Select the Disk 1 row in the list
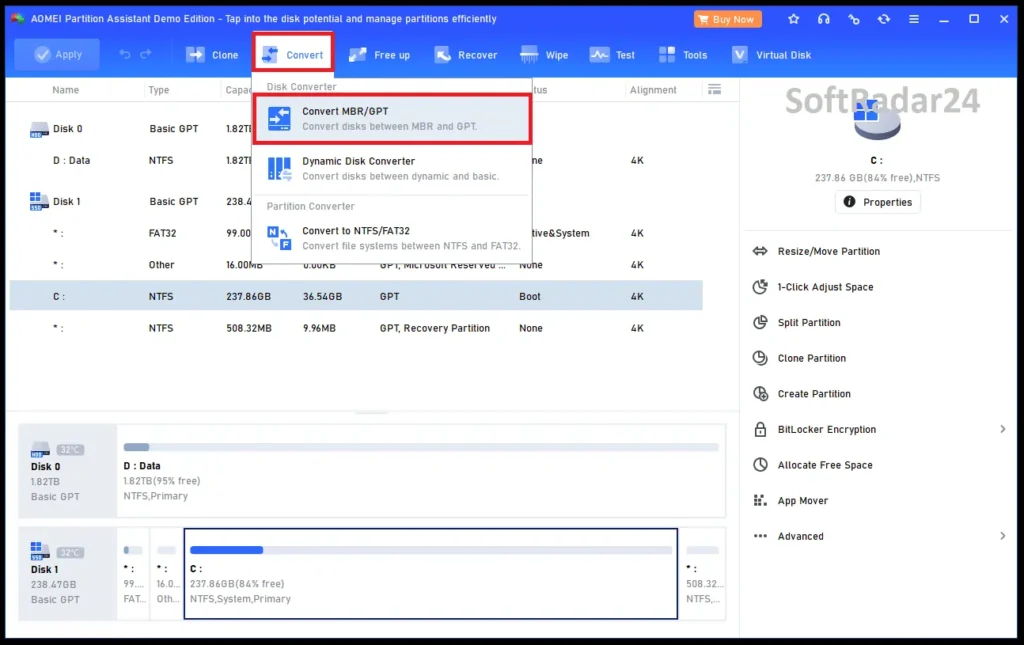Screen dimensions: 1024x645 (356, 201)
